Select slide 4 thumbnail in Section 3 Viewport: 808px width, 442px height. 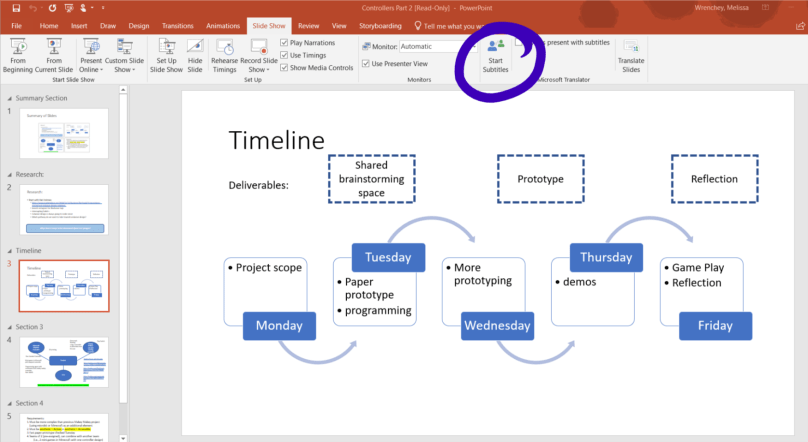pyautogui.click(x=64, y=361)
